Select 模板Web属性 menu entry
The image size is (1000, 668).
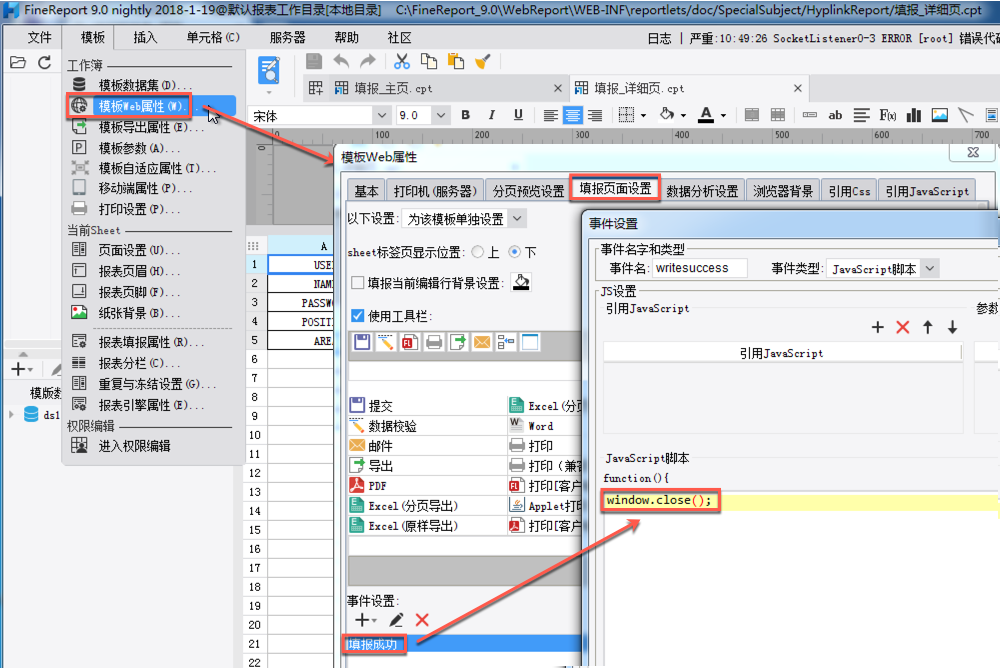tap(152, 106)
